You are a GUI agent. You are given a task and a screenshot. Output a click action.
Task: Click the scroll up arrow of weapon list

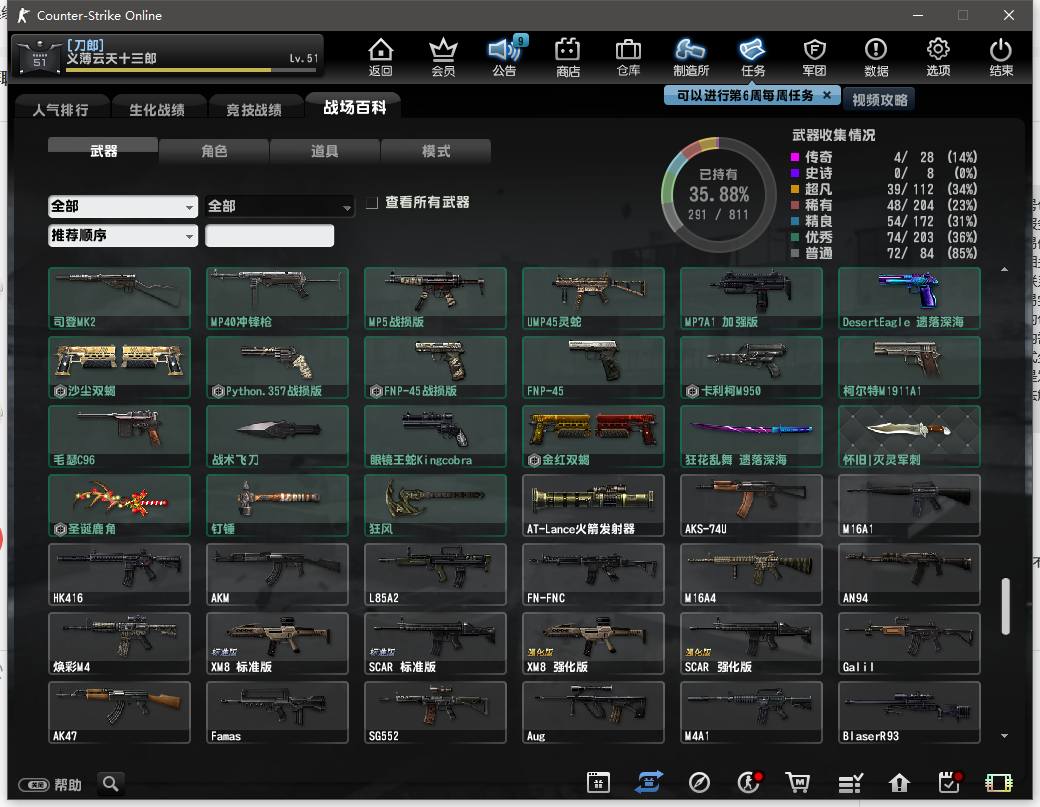tap(1004, 269)
